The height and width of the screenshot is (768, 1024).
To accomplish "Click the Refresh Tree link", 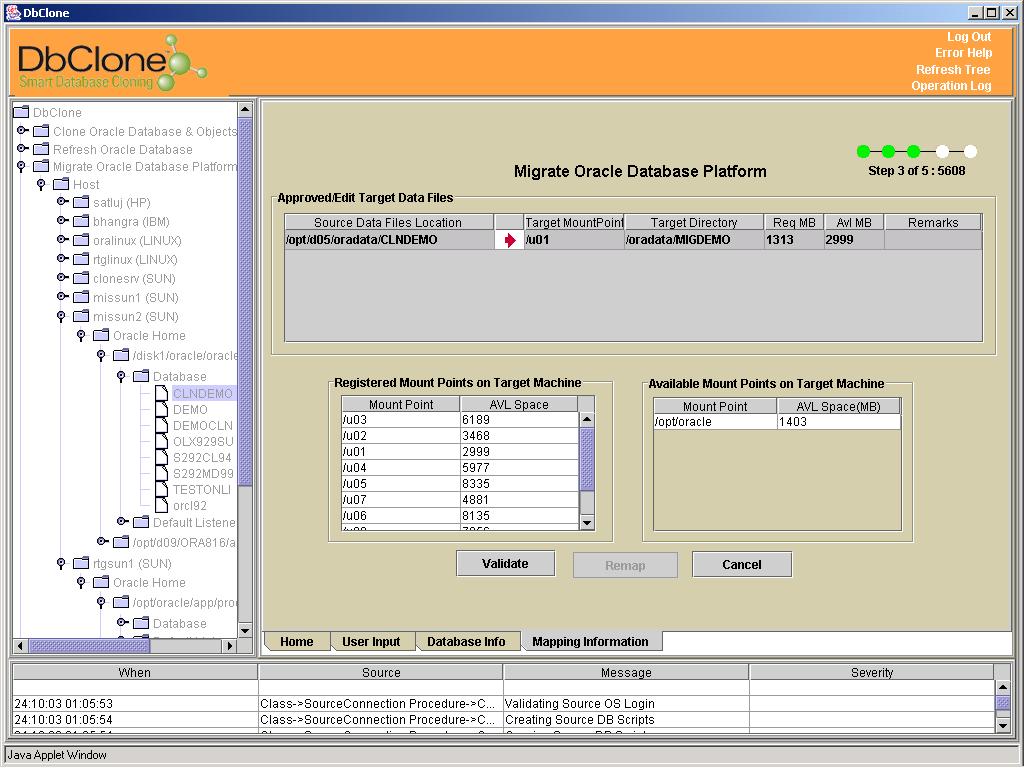I will pyautogui.click(x=953, y=69).
